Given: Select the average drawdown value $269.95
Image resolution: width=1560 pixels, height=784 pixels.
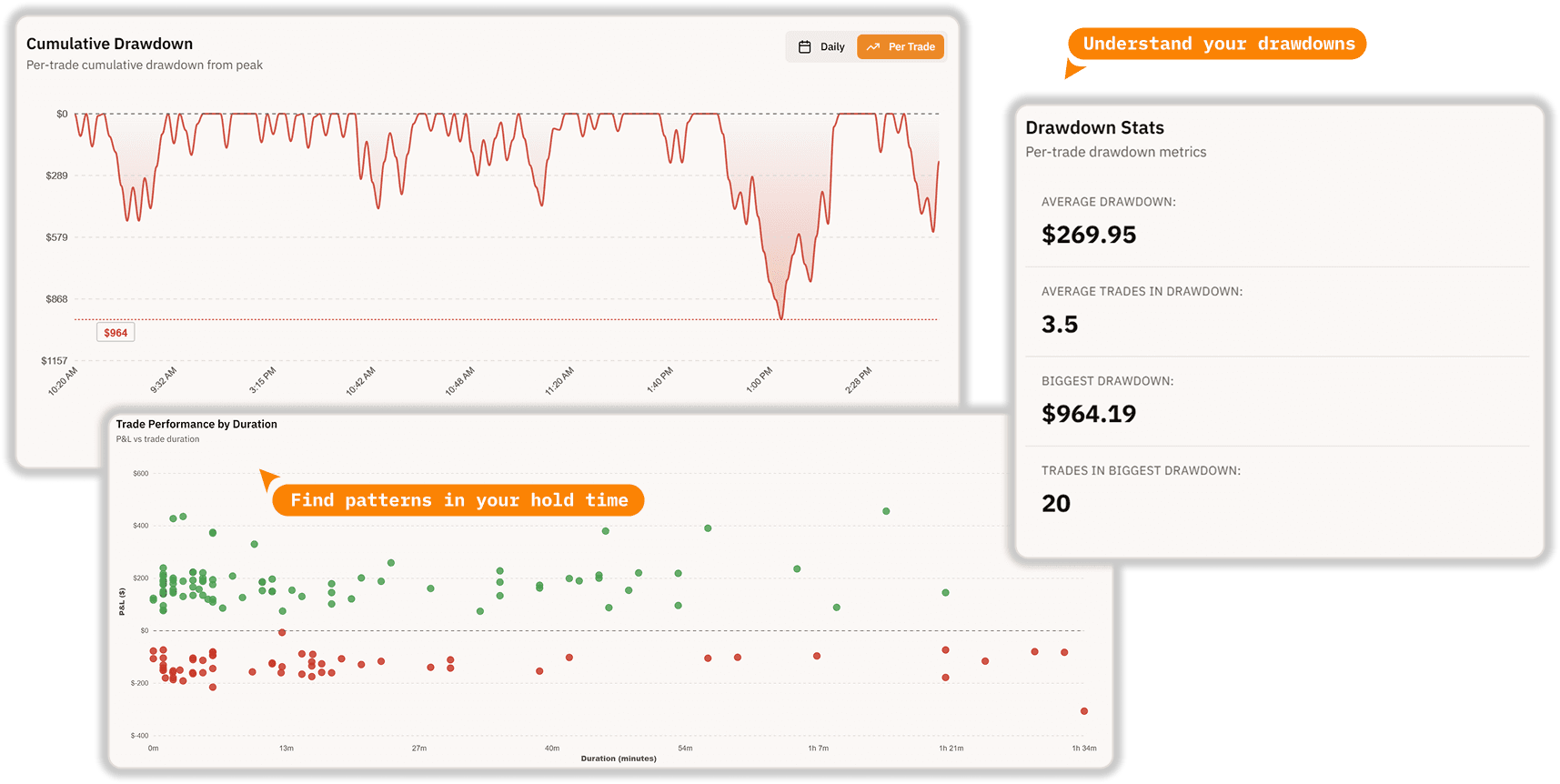Looking at the screenshot, I should point(1089,235).
